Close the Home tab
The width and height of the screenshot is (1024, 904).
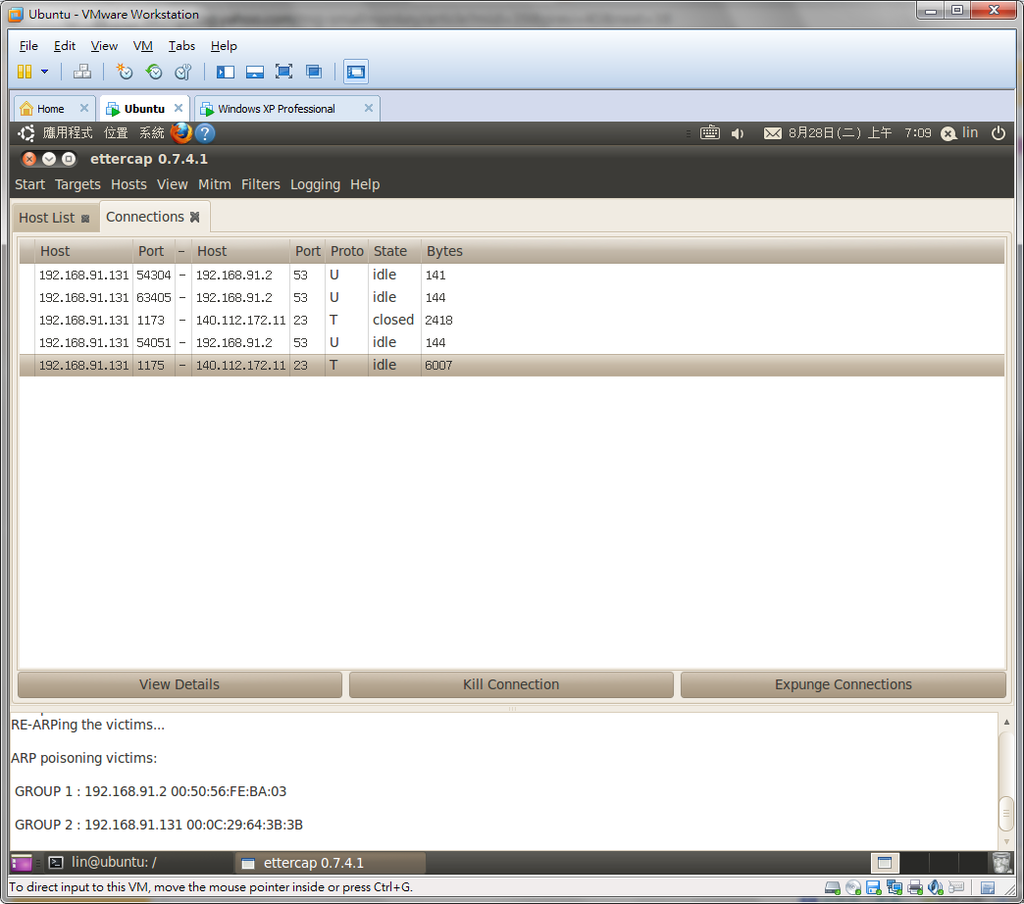point(84,108)
